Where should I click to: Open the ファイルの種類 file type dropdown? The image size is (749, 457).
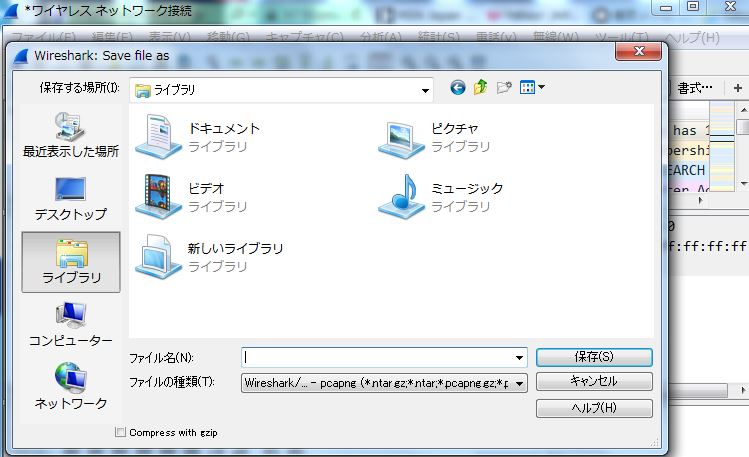click(384, 383)
